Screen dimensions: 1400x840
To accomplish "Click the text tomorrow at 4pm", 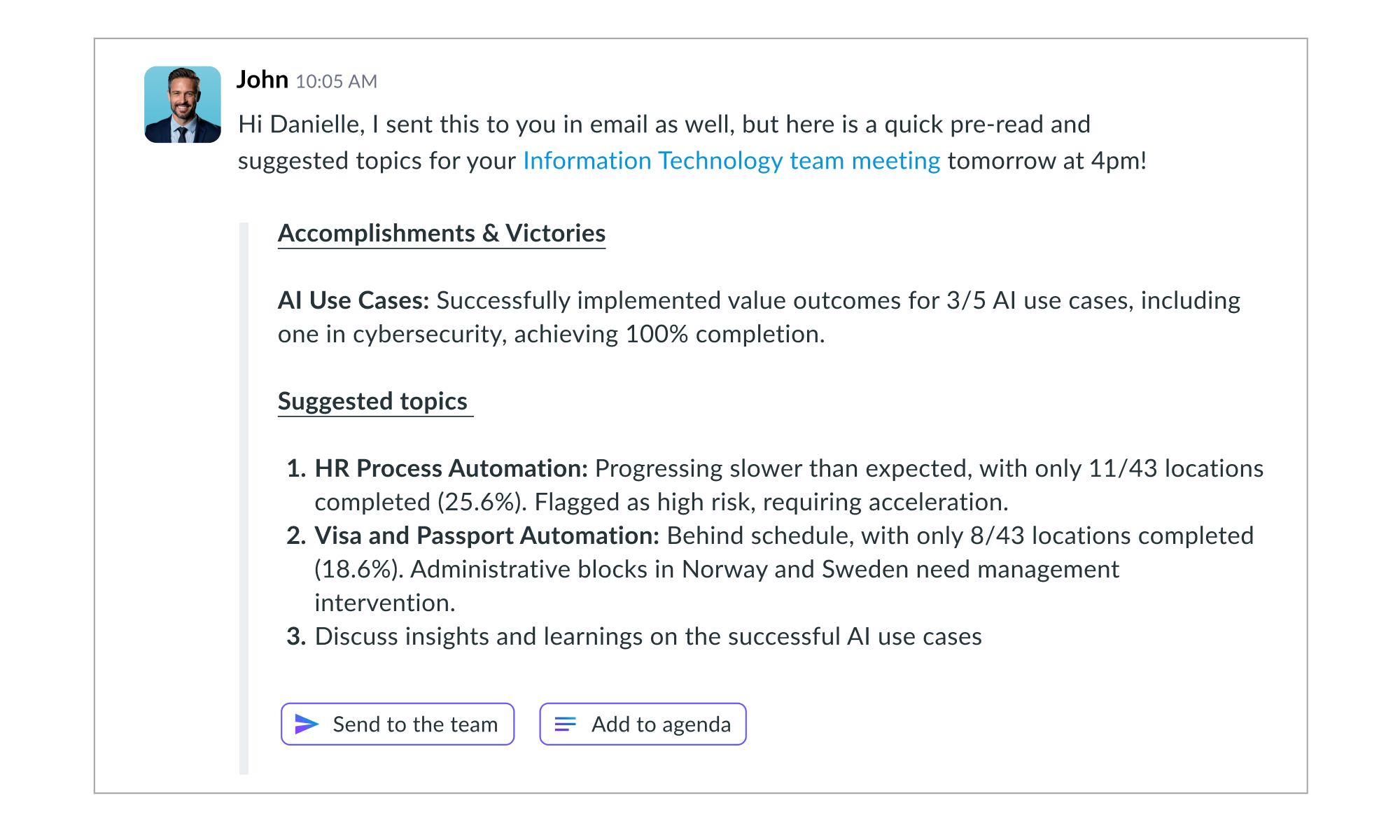I will tap(1047, 161).
